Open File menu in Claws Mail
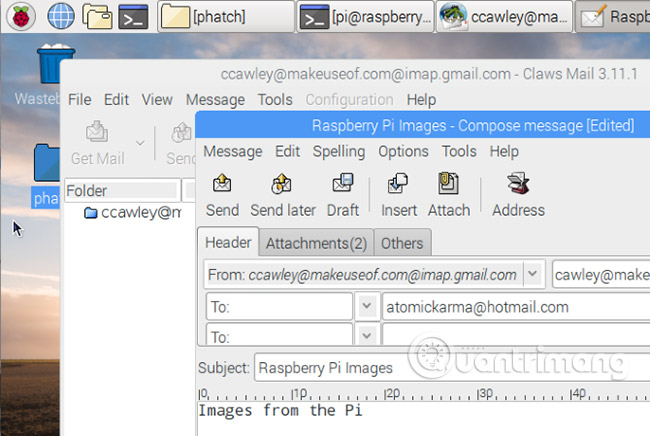This screenshot has width=650, height=436. point(80,99)
